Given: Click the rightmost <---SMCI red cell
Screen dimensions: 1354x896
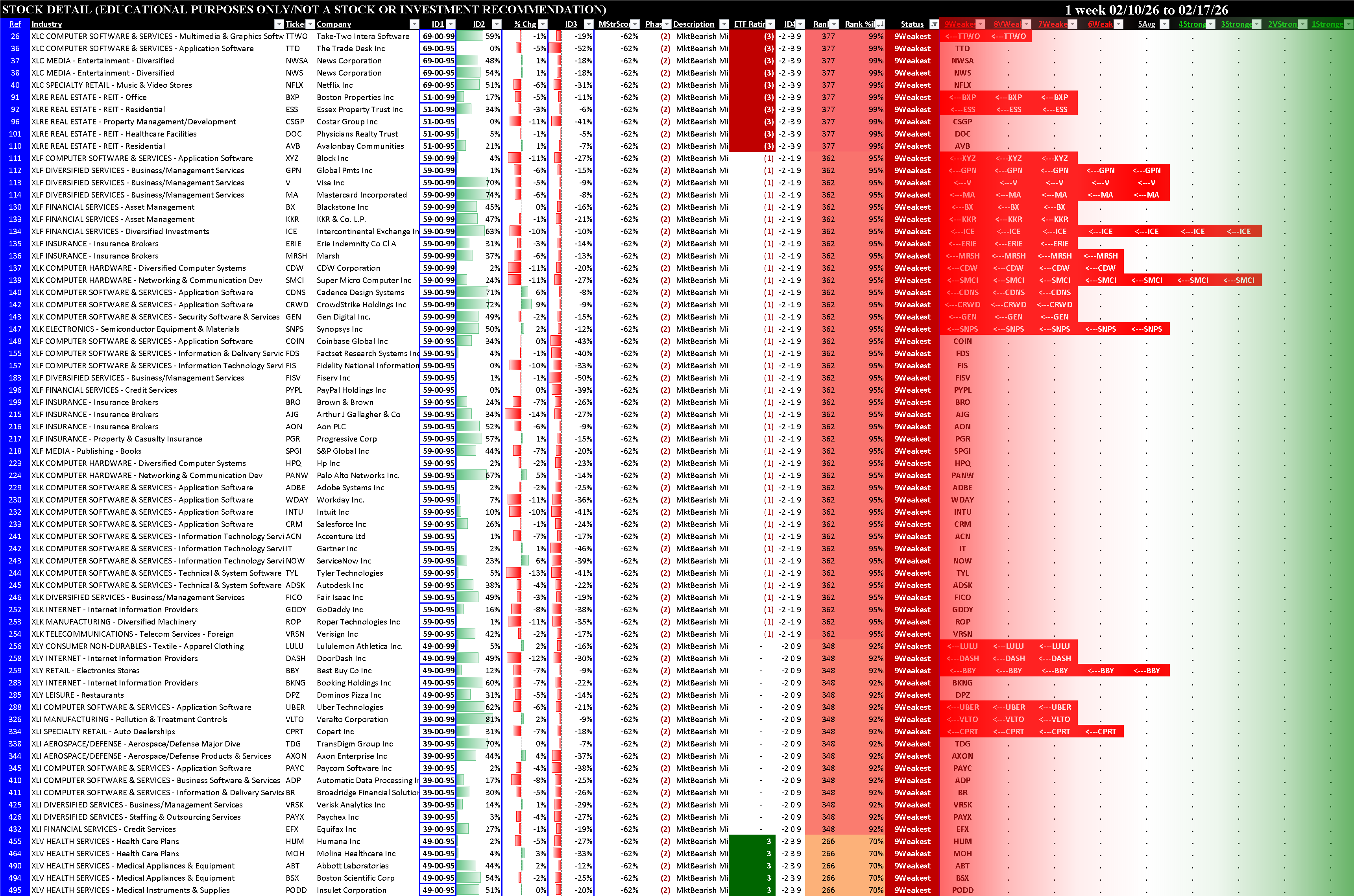Looking at the screenshot, I should (x=1239, y=280).
